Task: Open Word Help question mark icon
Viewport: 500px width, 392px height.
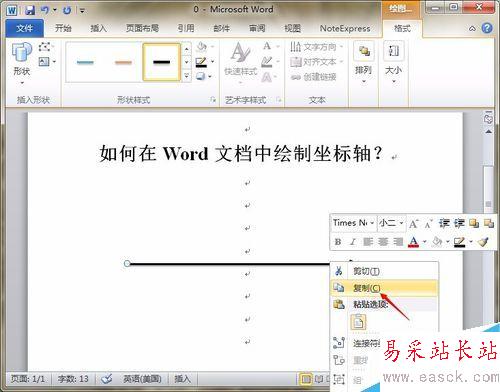Action: pyautogui.click(x=487, y=28)
